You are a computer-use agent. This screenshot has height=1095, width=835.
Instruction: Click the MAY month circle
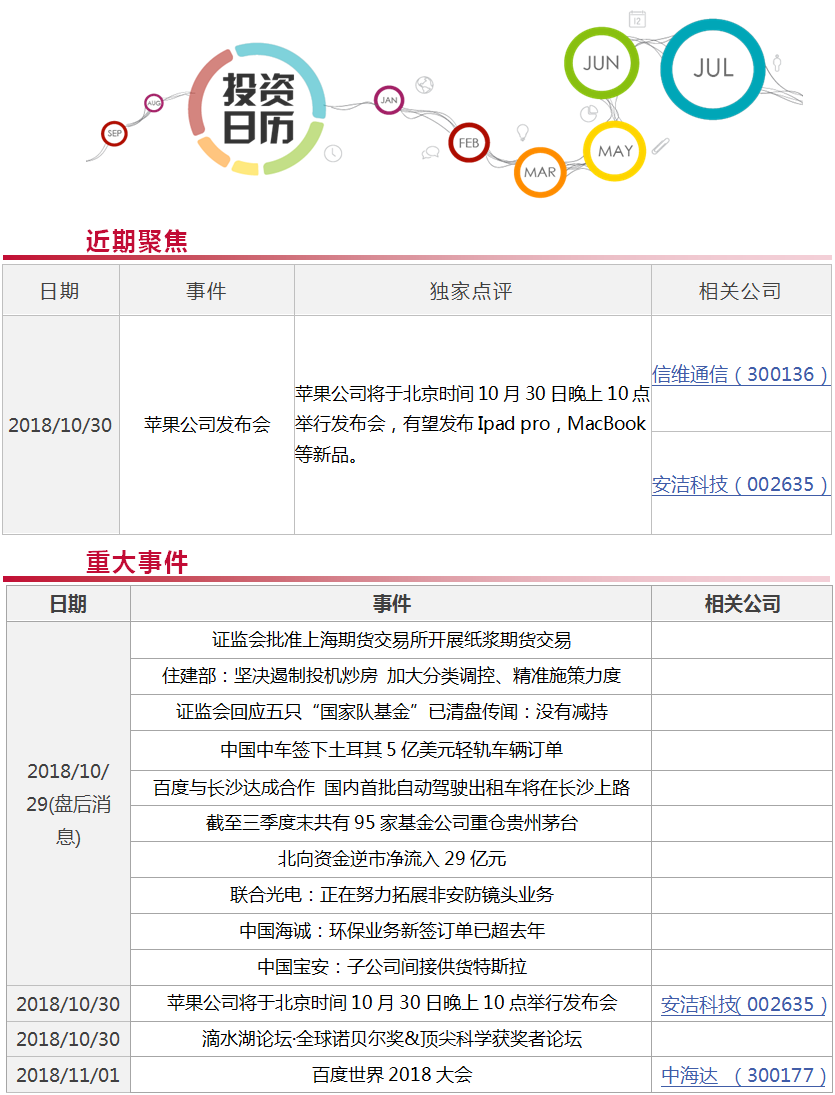[614, 151]
